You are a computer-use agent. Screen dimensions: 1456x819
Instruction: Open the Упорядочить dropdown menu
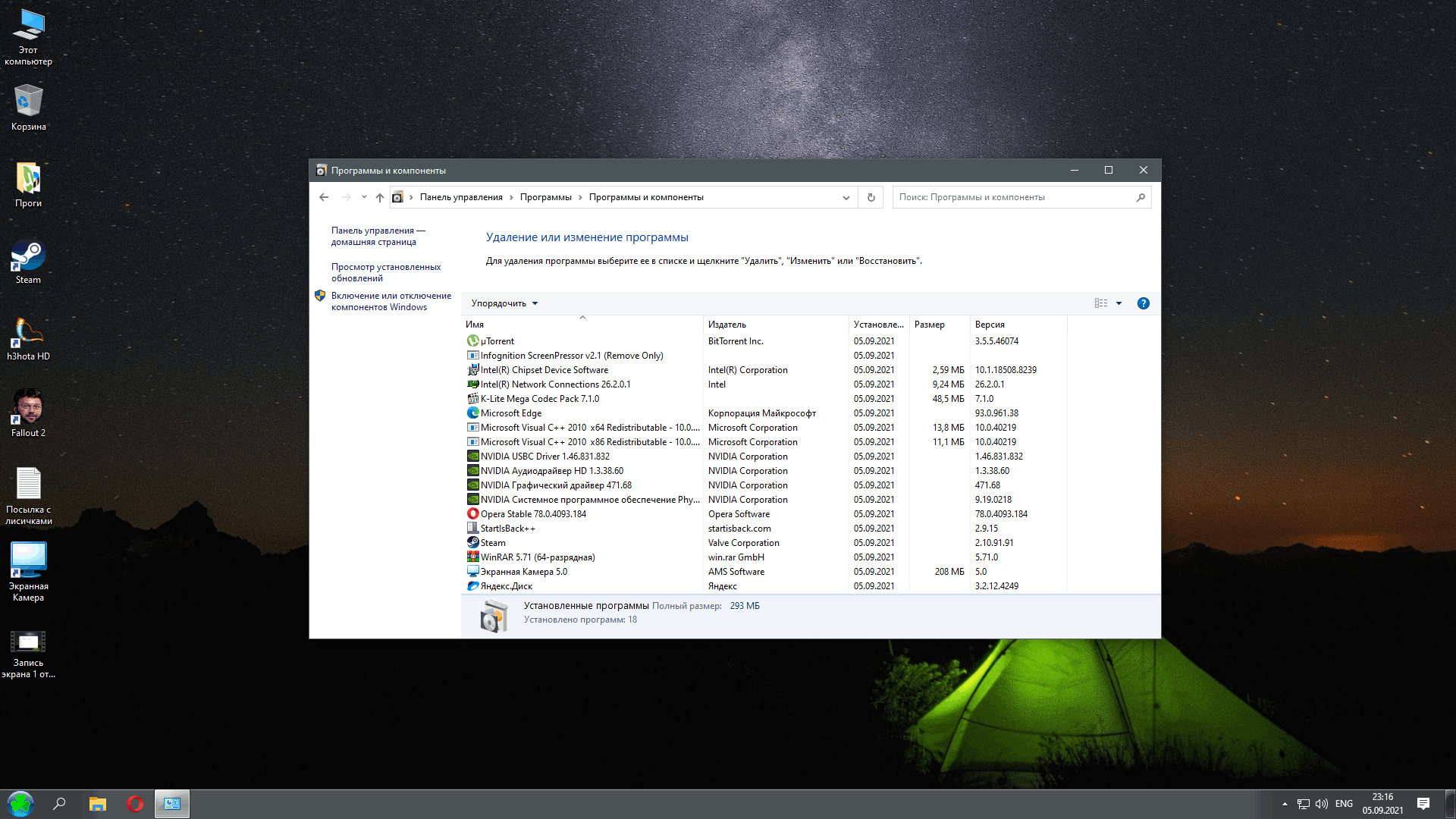point(504,303)
